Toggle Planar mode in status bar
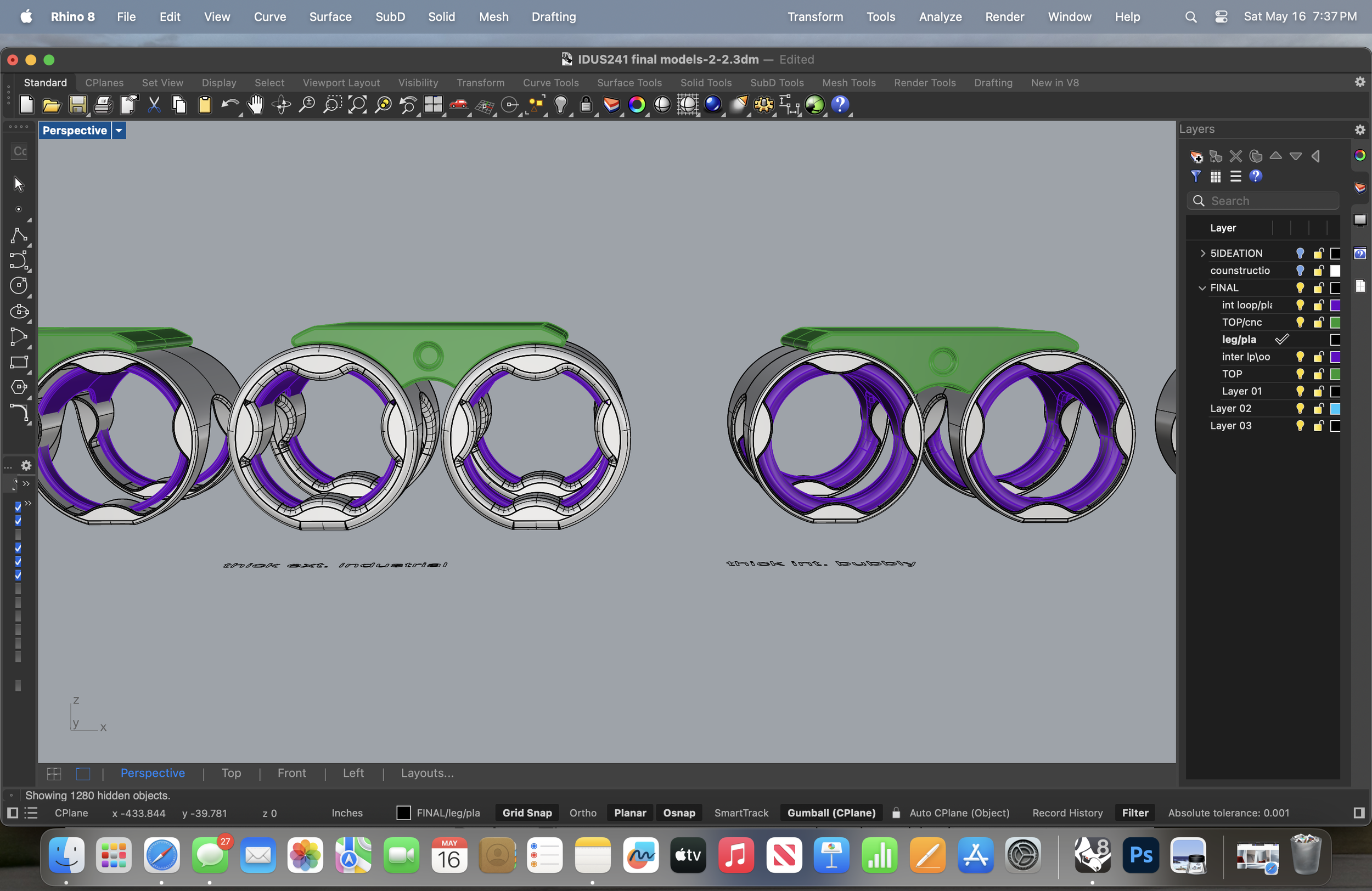 click(629, 813)
